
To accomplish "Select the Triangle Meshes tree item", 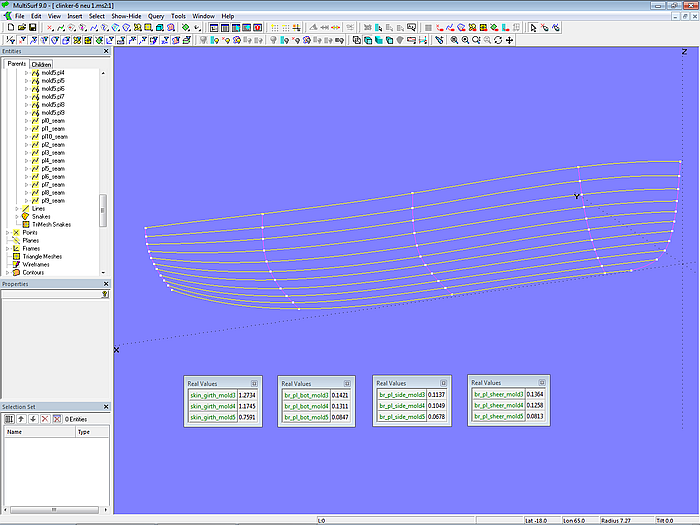I will [x=41, y=256].
